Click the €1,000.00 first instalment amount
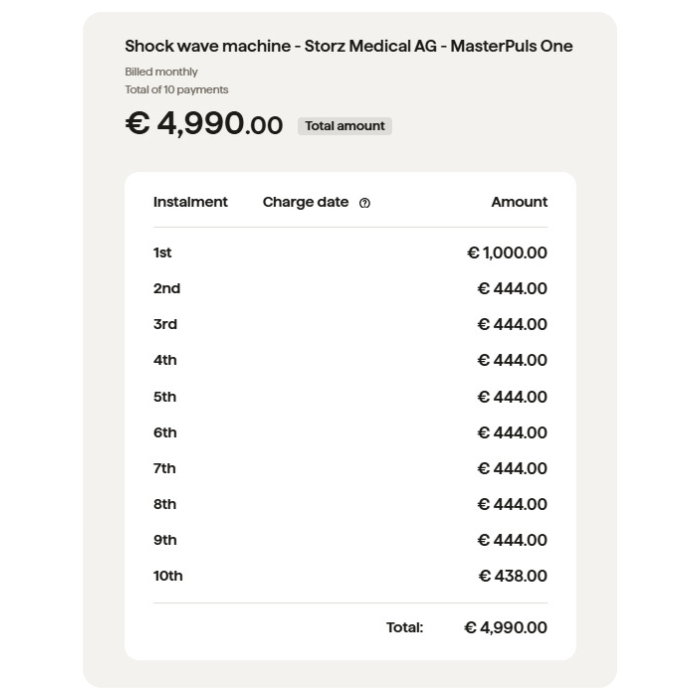This screenshot has height=700, width=700. point(507,253)
